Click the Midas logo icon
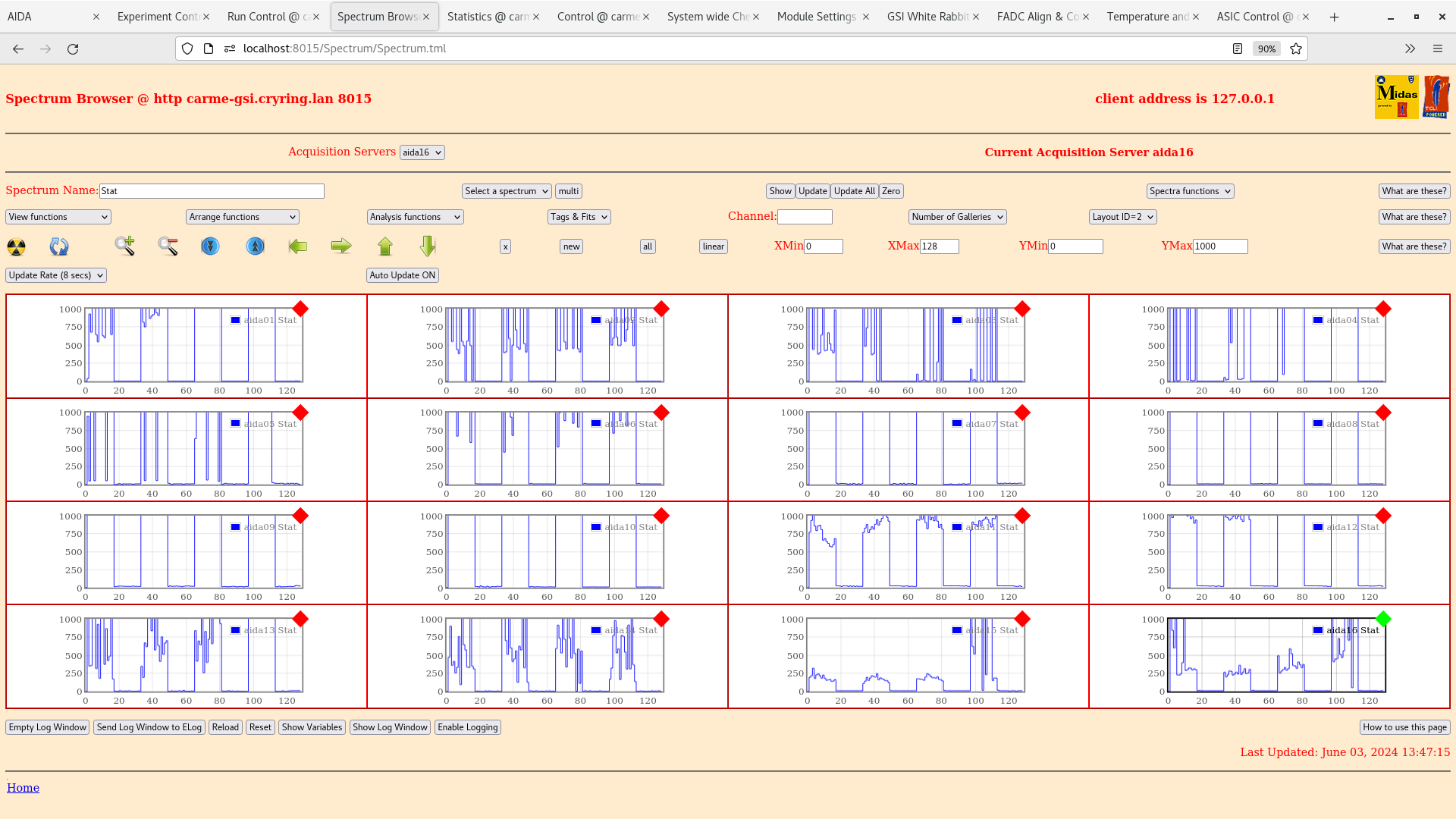Image resolution: width=1456 pixels, height=819 pixels. (x=1396, y=97)
